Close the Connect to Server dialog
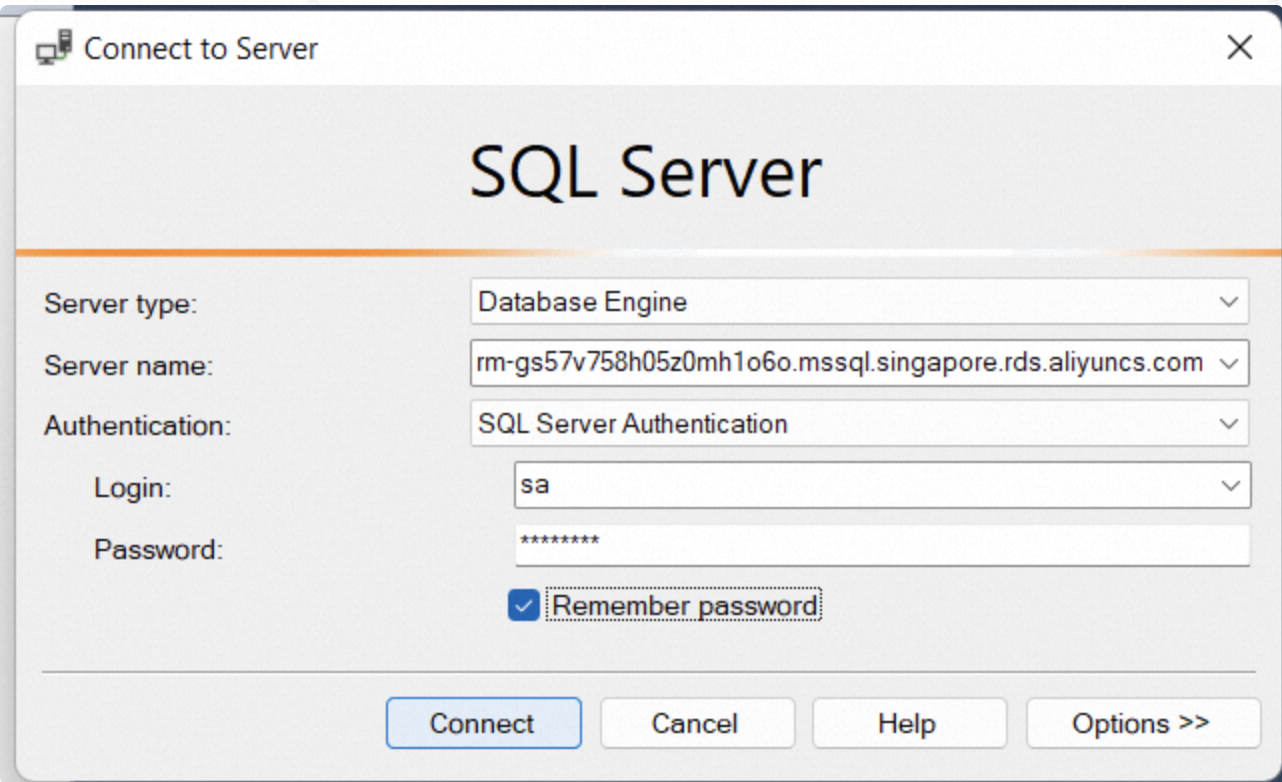The width and height of the screenshot is (1282, 782). [x=1239, y=47]
